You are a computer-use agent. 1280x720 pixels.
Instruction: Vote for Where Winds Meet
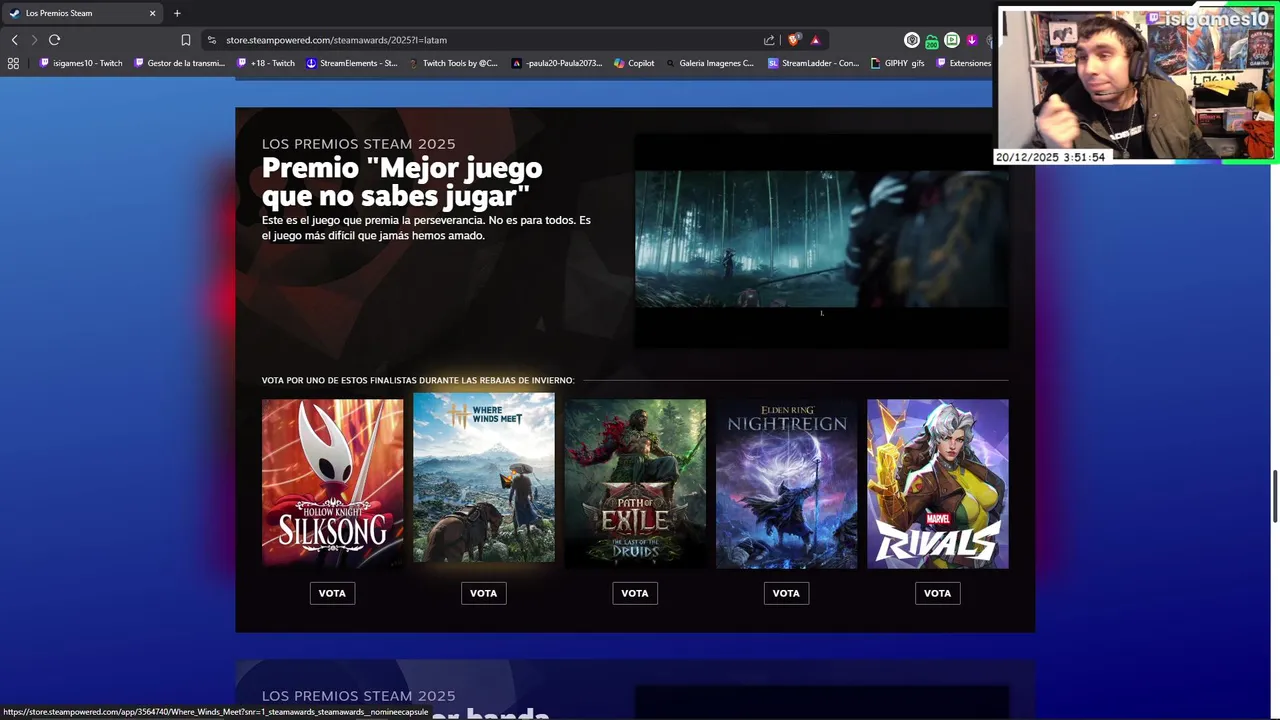pyautogui.click(x=483, y=593)
